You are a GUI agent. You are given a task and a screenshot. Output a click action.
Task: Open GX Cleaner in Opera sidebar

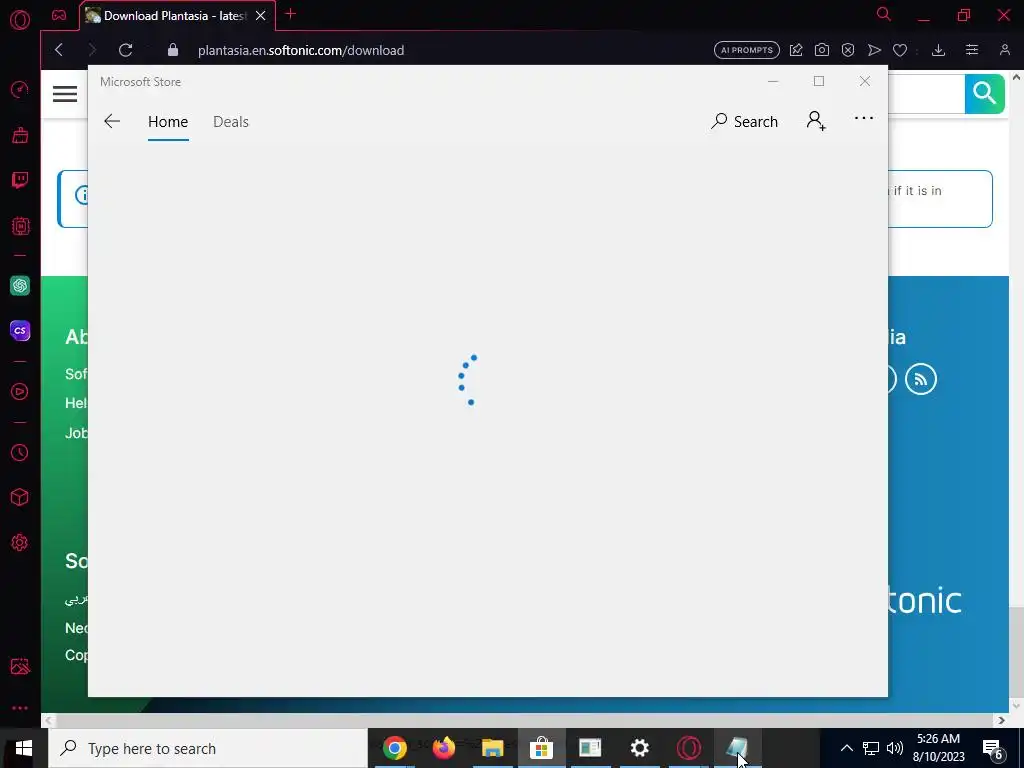pos(20,135)
